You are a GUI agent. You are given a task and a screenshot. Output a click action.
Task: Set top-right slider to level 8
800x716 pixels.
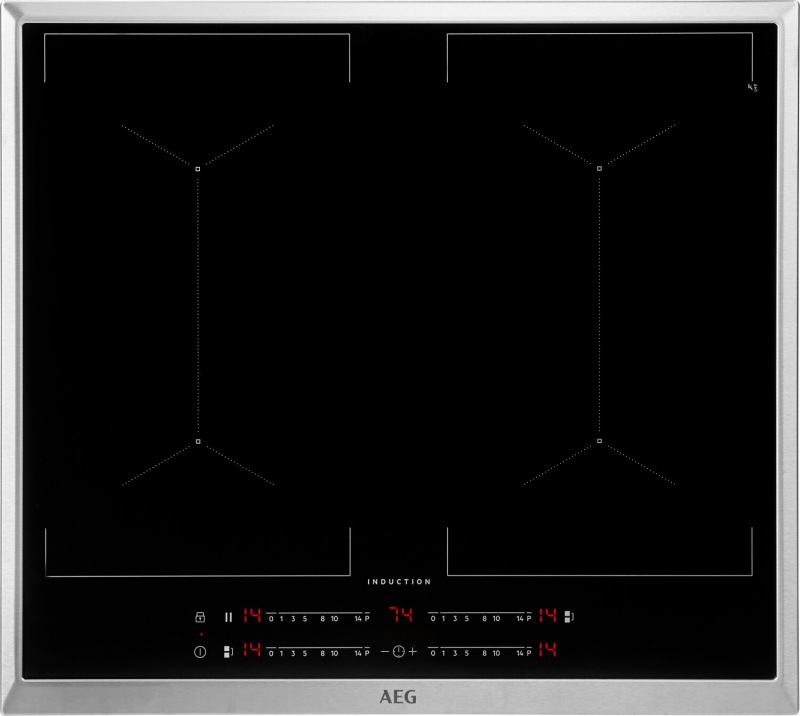484,619
